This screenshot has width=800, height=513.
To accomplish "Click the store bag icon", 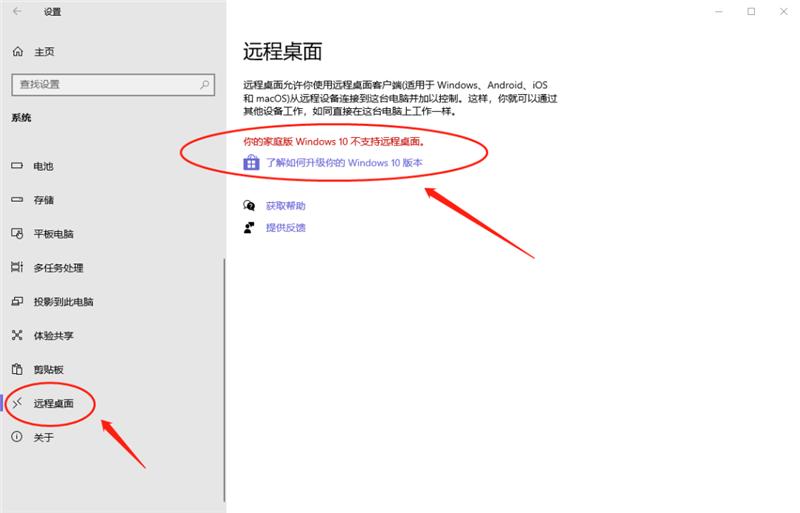I will pyautogui.click(x=251, y=162).
